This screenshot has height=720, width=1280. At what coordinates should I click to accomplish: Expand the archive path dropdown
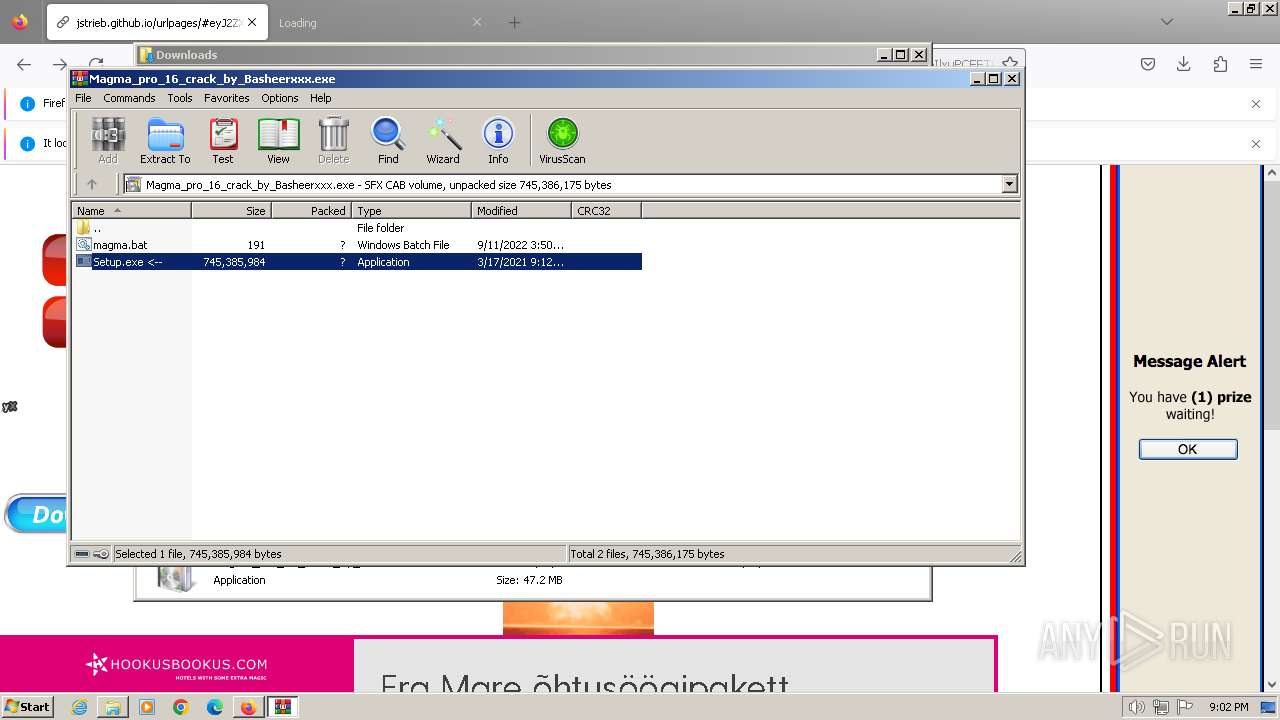1009,184
